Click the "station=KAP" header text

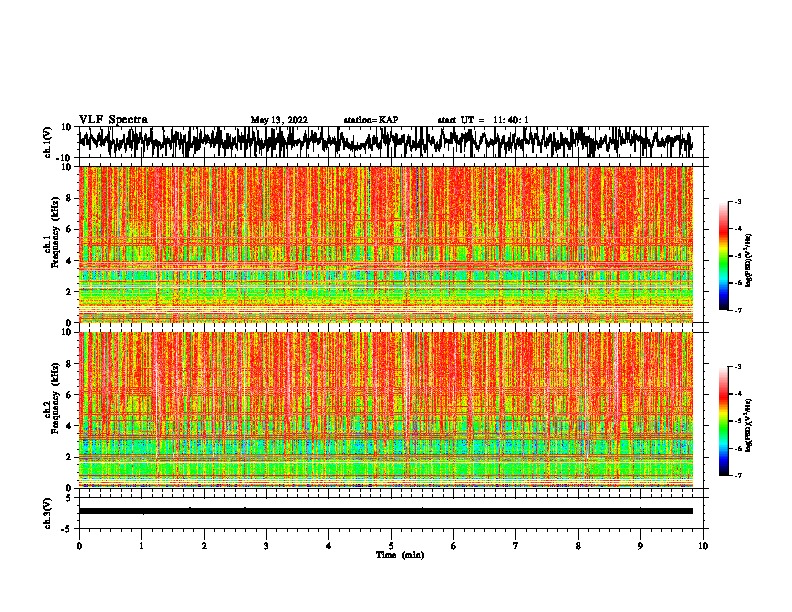click(x=371, y=120)
